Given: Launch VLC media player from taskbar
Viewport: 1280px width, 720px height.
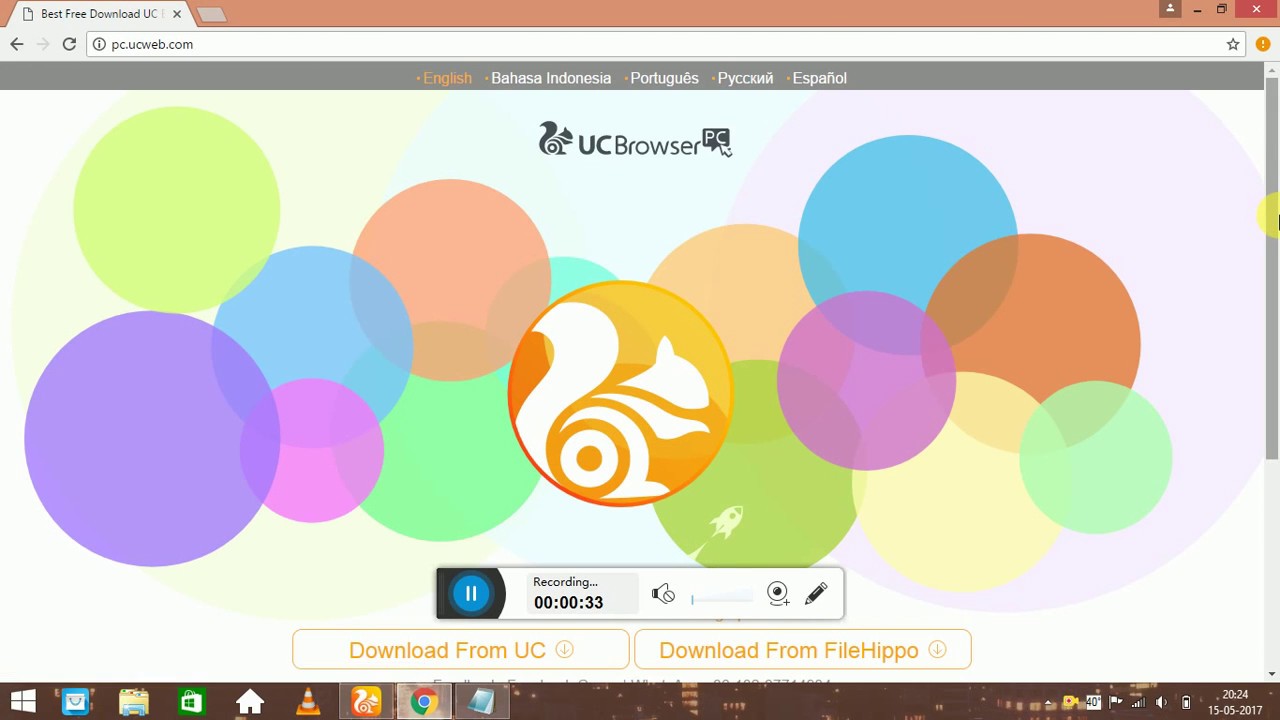Looking at the screenshot, I should click(307, 702).
